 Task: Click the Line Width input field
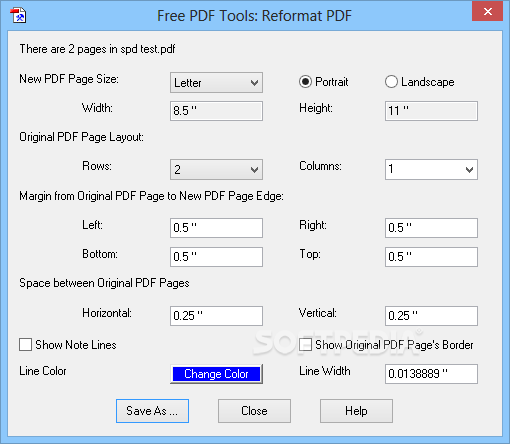pyautogui.click(x=431, y=374)
